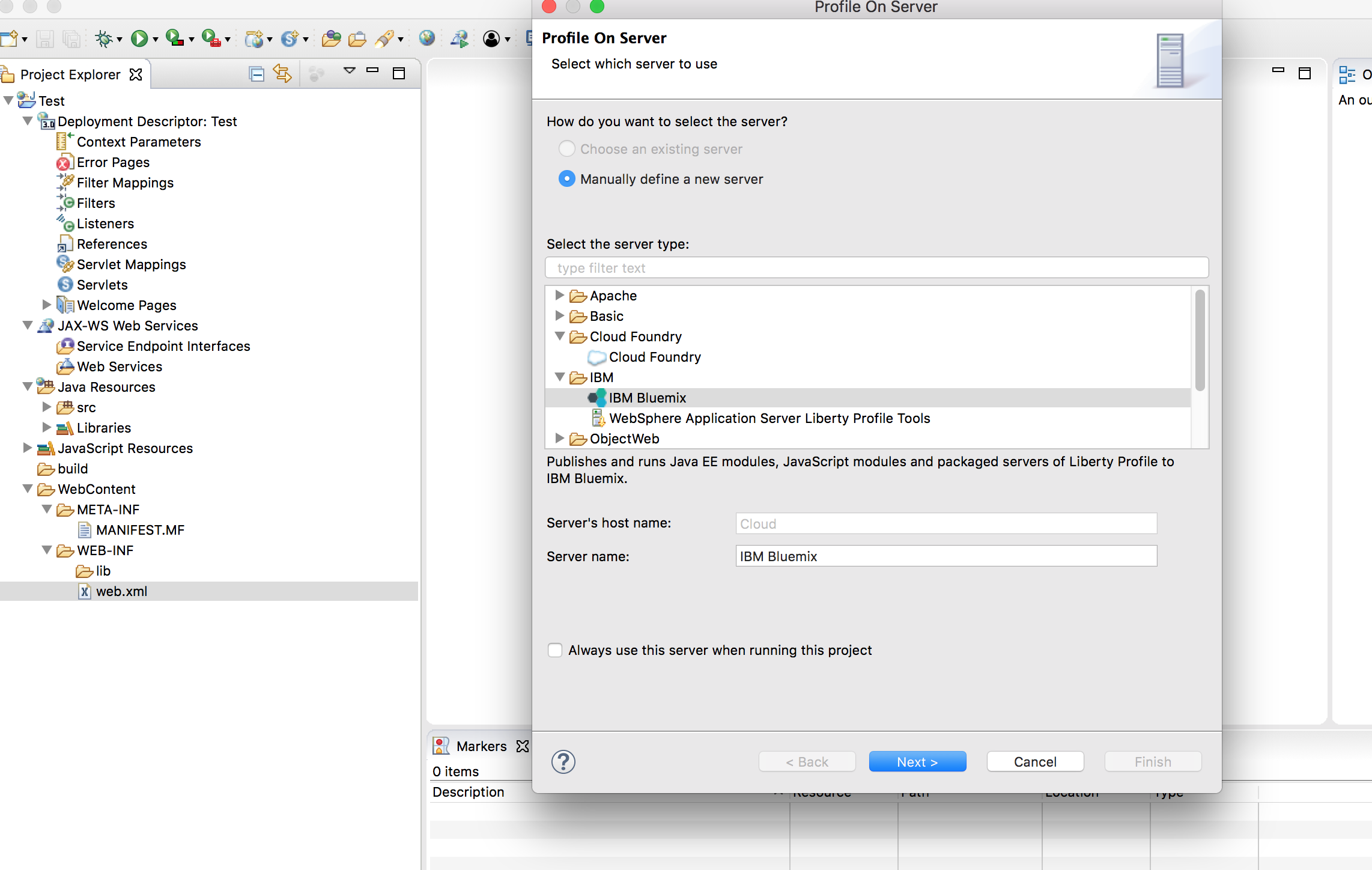Expand the Apache server folder

tap(559, 295)
